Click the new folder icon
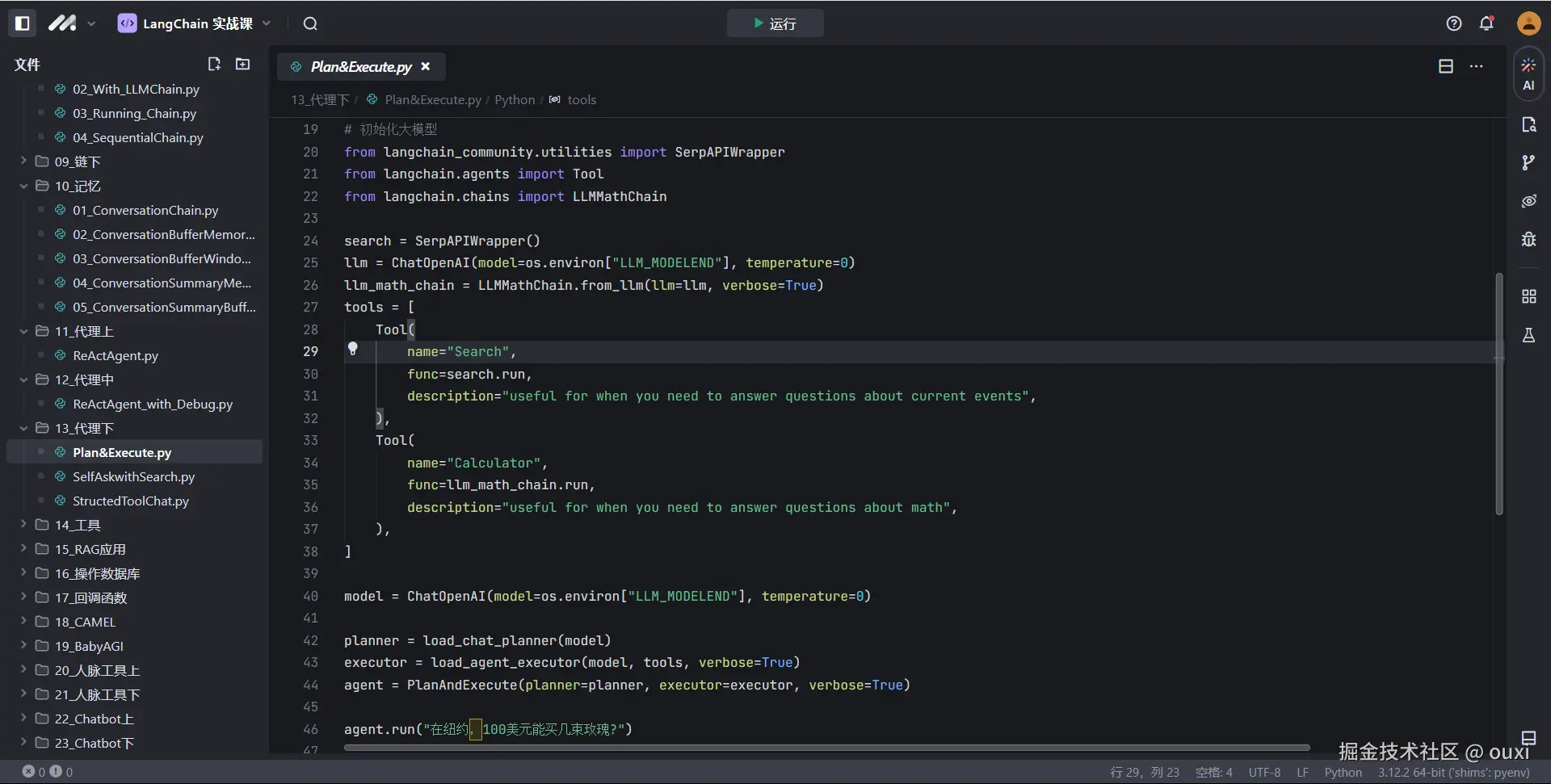The image size is (1551, 784). click(x=242, y=64)
